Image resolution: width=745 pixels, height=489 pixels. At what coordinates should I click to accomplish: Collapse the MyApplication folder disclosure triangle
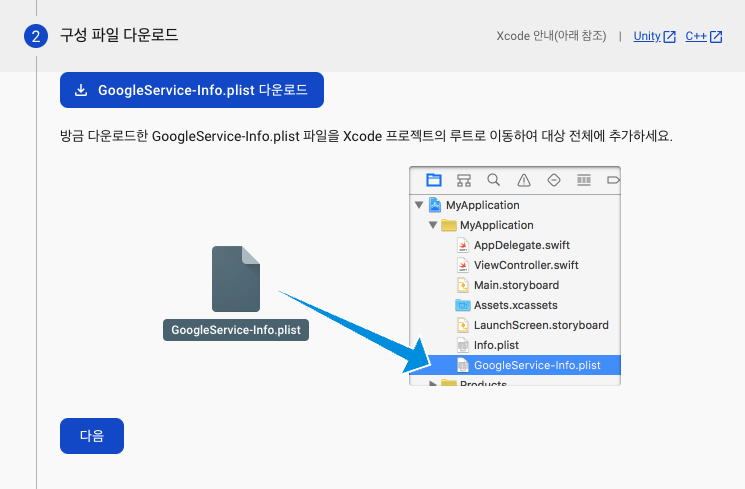(433, 225)
